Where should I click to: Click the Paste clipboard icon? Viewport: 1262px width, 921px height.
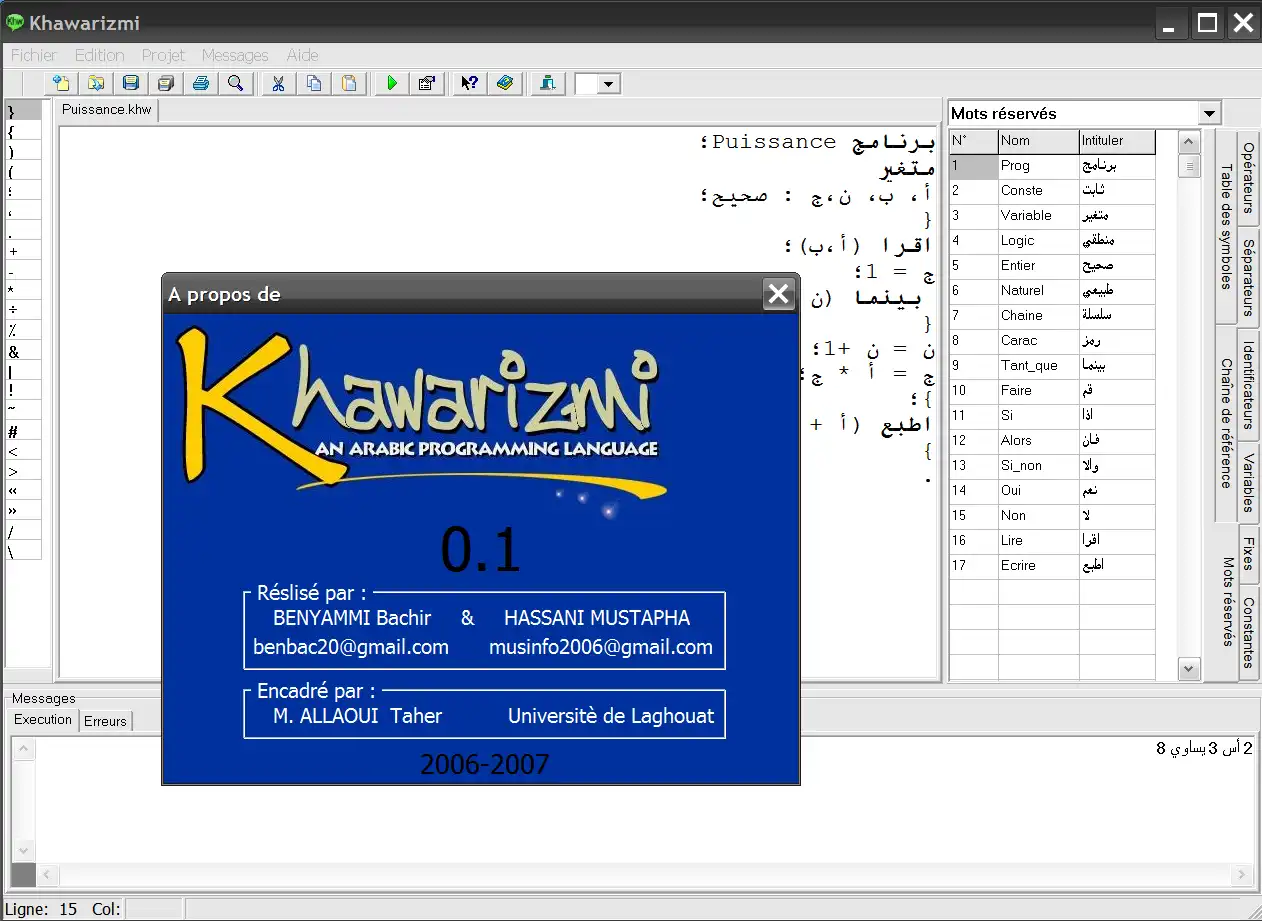(349, 83)
